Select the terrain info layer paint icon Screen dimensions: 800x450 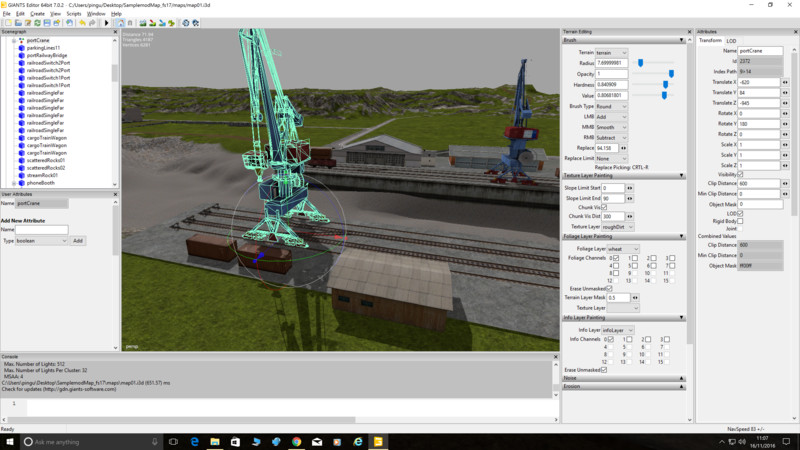click(x=162, y=23)
